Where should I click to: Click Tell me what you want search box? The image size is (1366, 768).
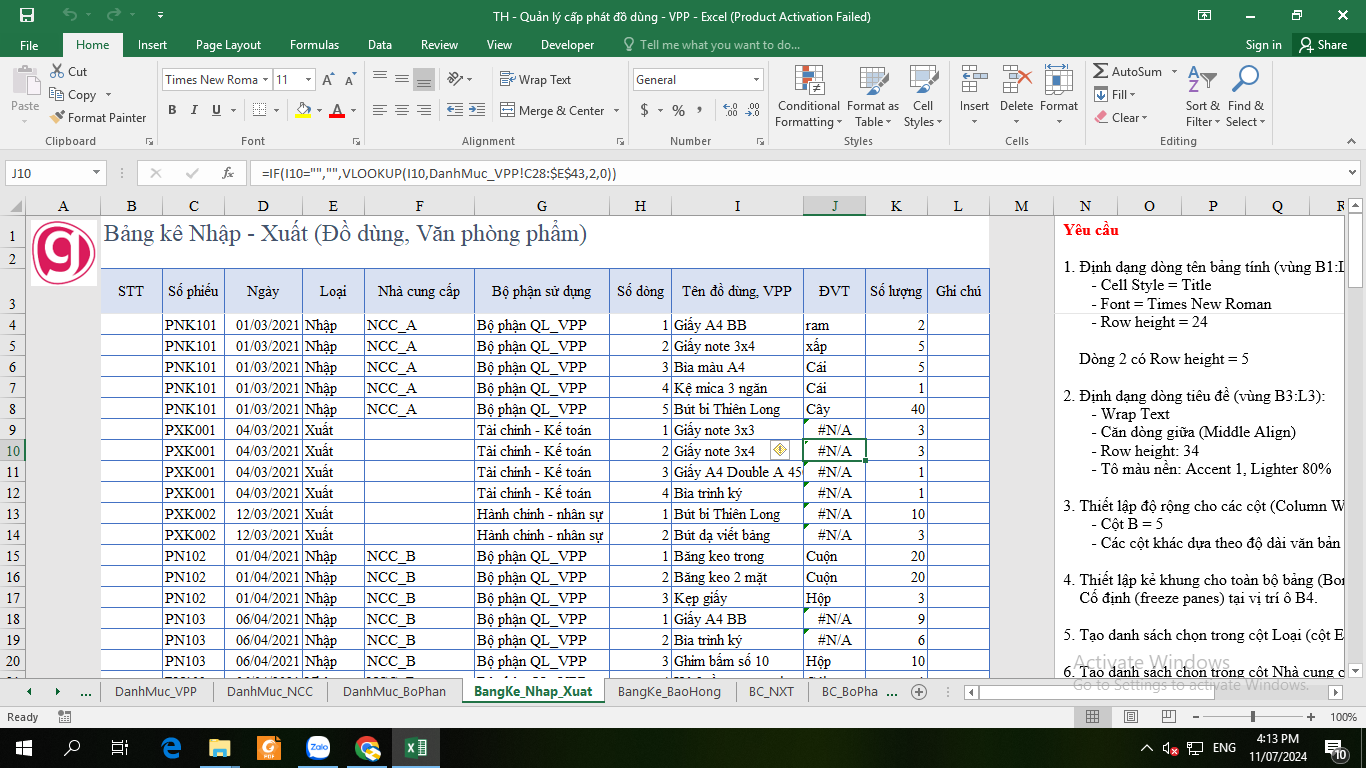coord(710,45)
